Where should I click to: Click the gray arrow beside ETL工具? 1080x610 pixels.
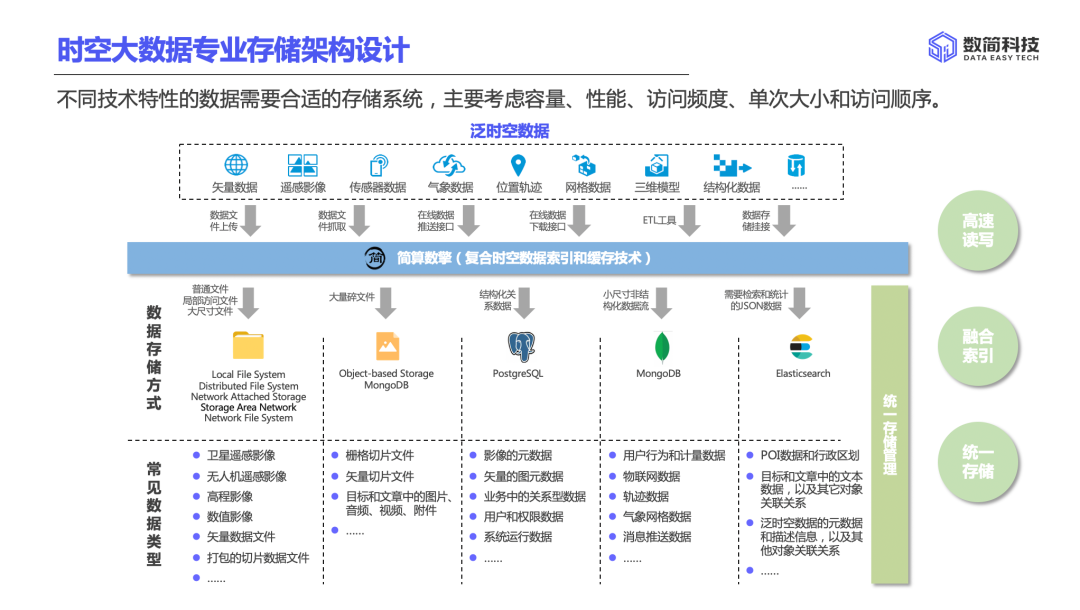(690, 220)
